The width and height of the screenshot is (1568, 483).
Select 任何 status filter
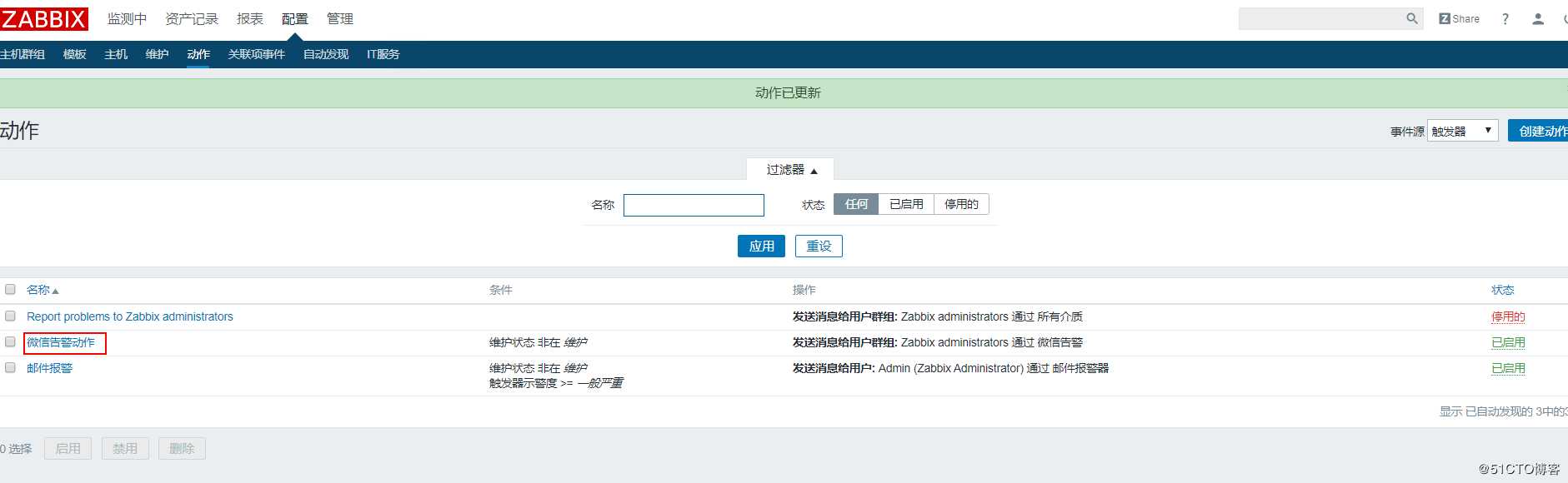(856, 204)
